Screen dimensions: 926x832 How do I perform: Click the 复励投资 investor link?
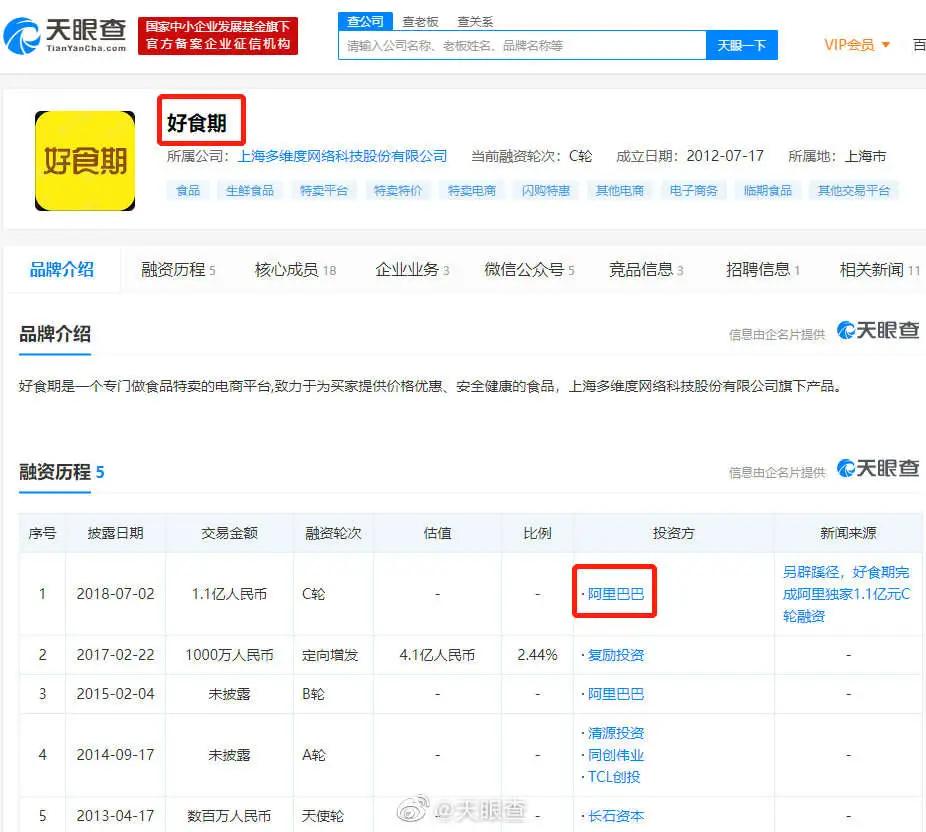(x=614, y=657)
